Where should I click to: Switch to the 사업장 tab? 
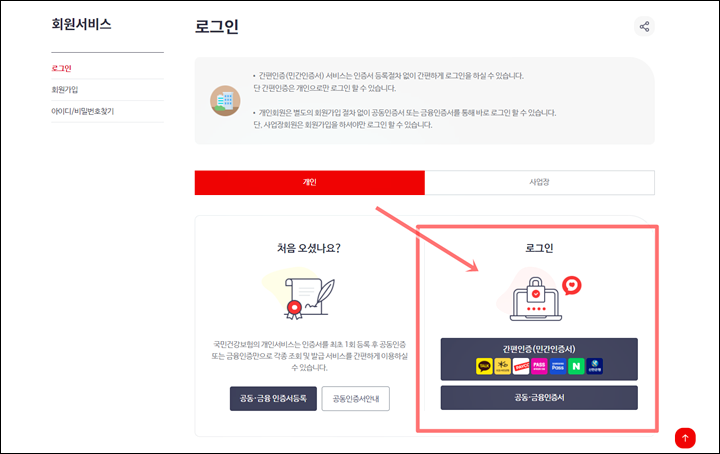540,182
